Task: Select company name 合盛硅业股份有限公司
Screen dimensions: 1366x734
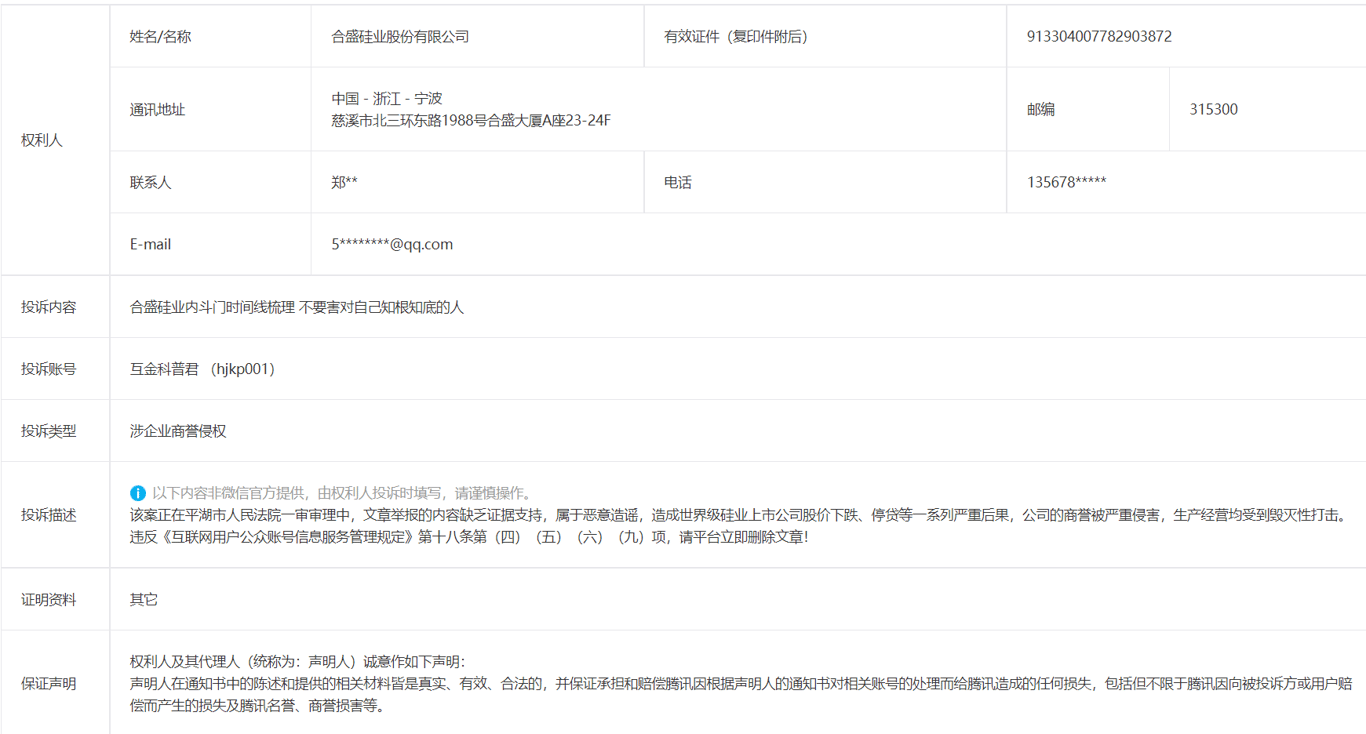Action: click(401, 36)
